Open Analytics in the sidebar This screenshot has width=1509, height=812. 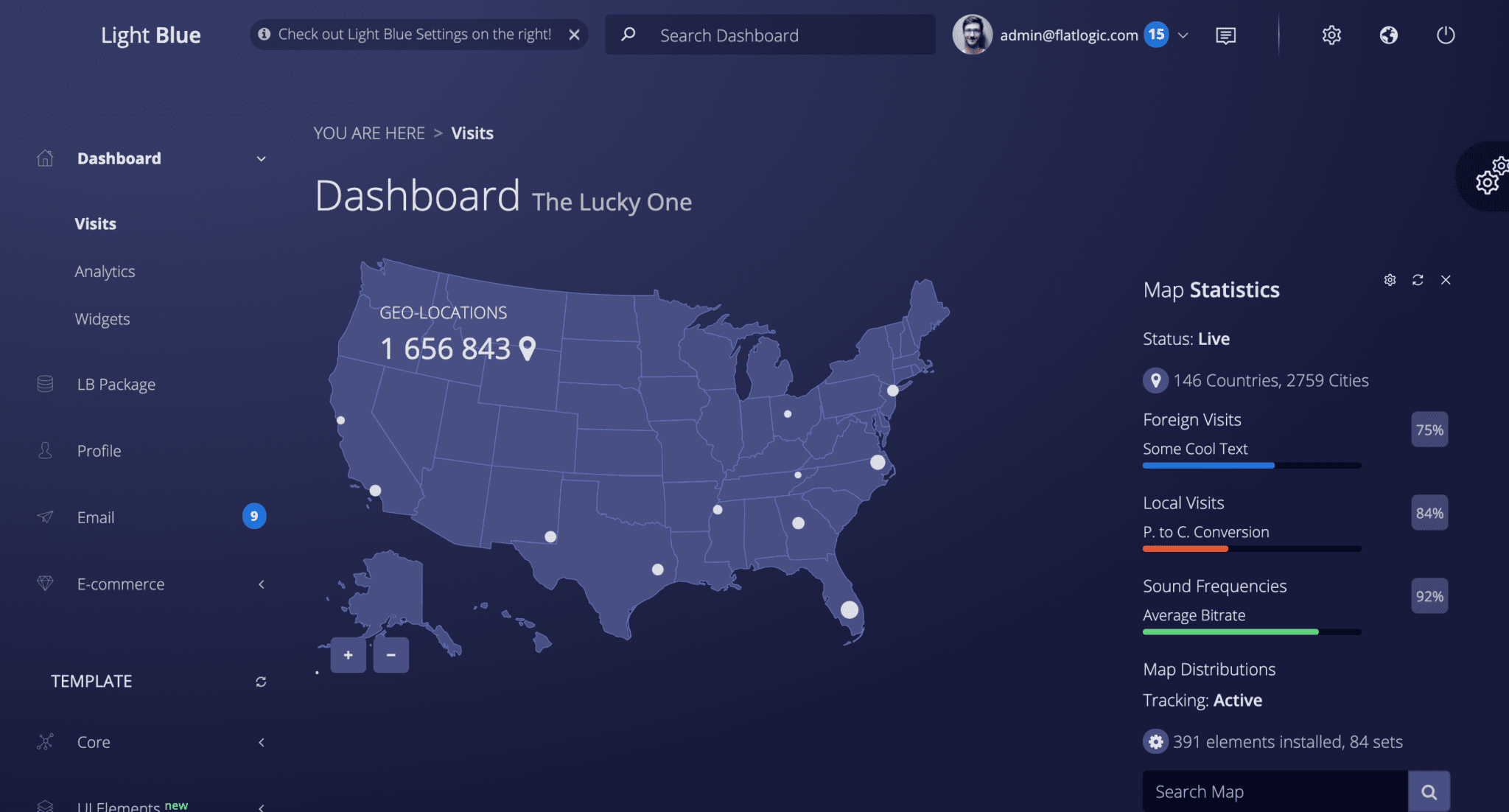point(105,272)
